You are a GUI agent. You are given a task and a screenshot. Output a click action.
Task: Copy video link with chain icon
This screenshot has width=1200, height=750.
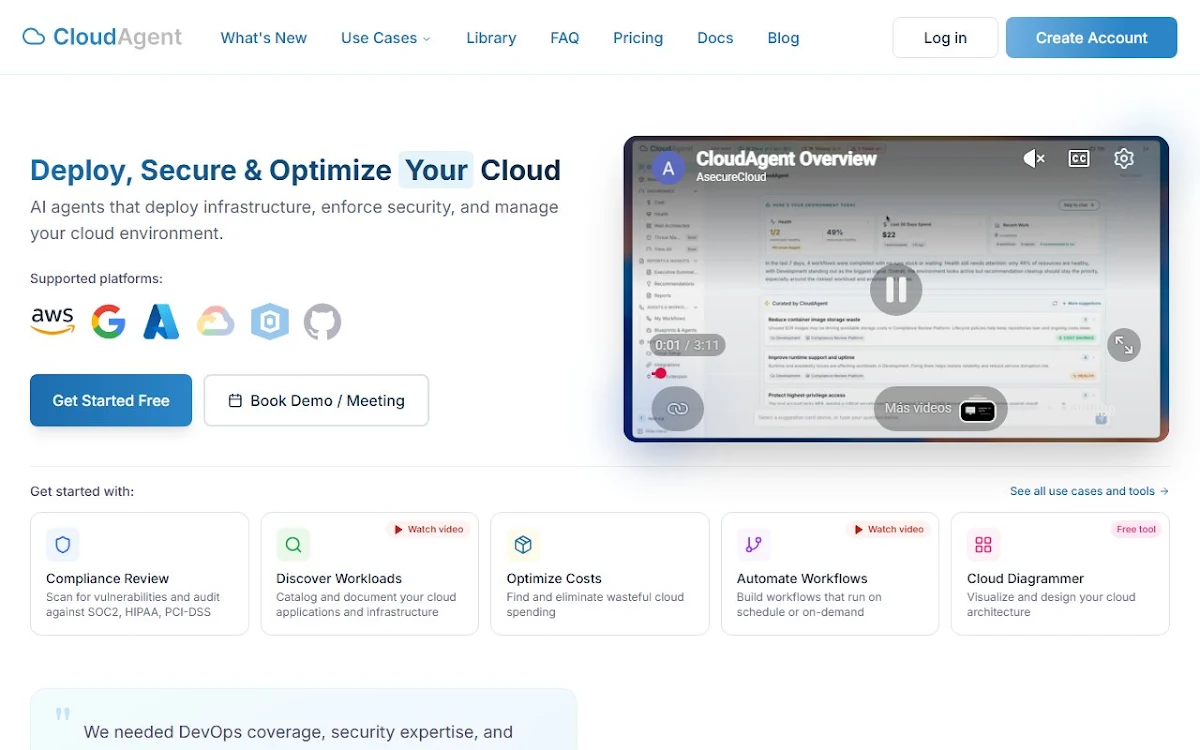coord(678,408)
